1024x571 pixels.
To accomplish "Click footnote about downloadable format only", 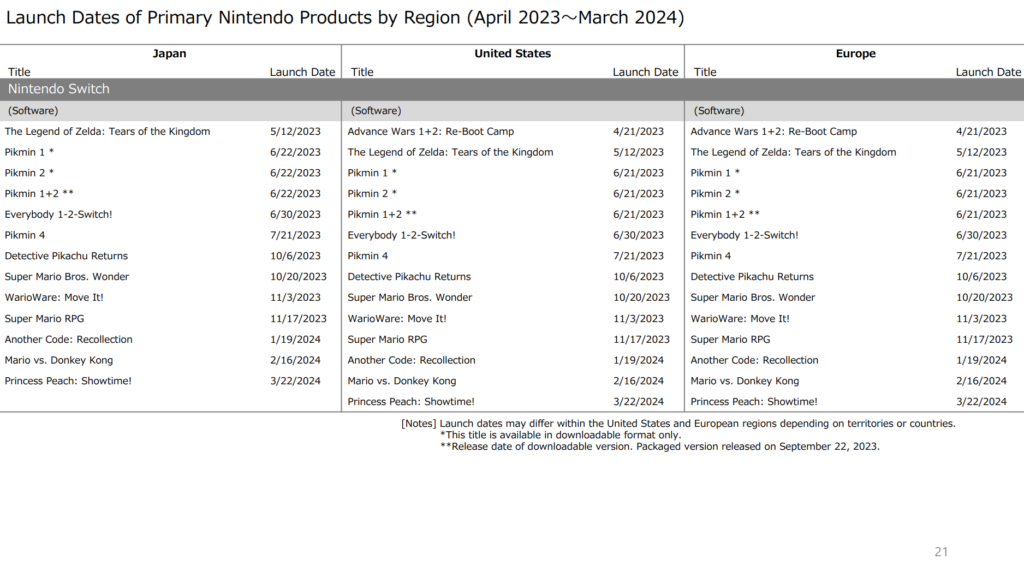I will point(560,435).
